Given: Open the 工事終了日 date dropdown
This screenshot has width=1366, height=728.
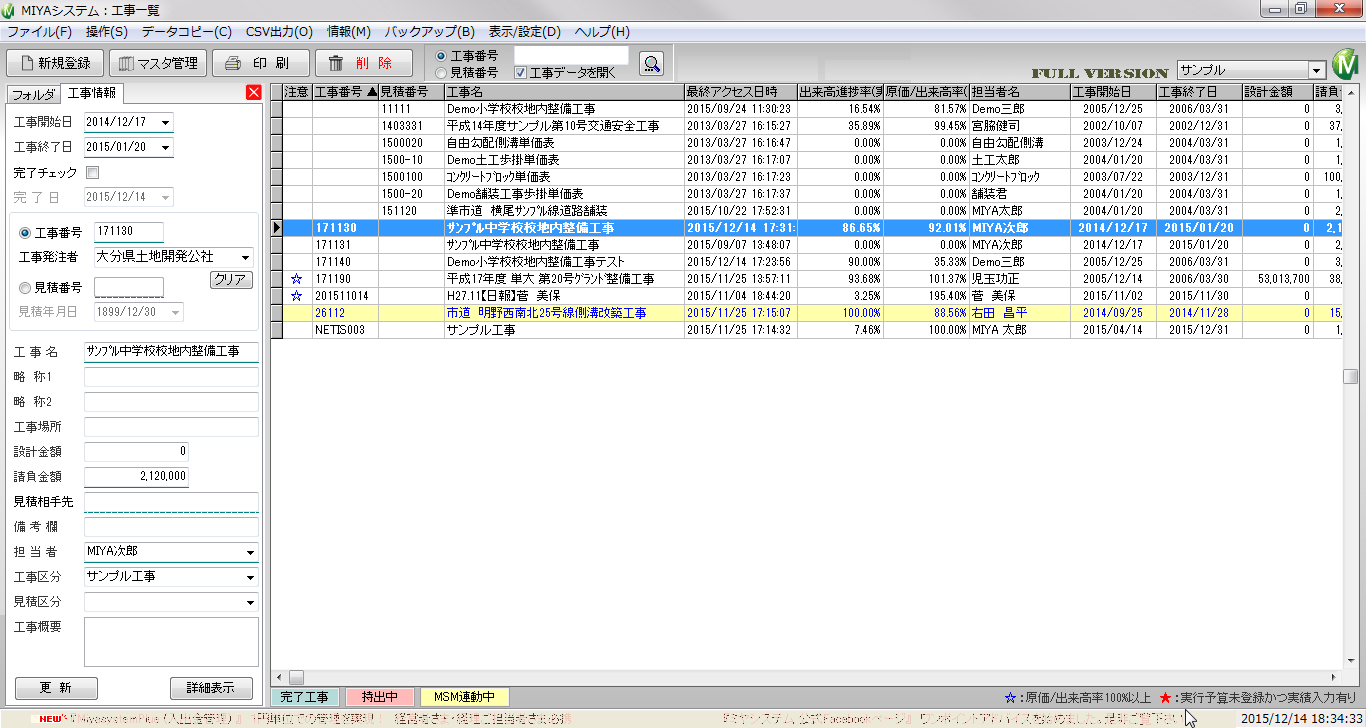Looking at the screenshot, I should pyautogui.click(x=165, y=148).
